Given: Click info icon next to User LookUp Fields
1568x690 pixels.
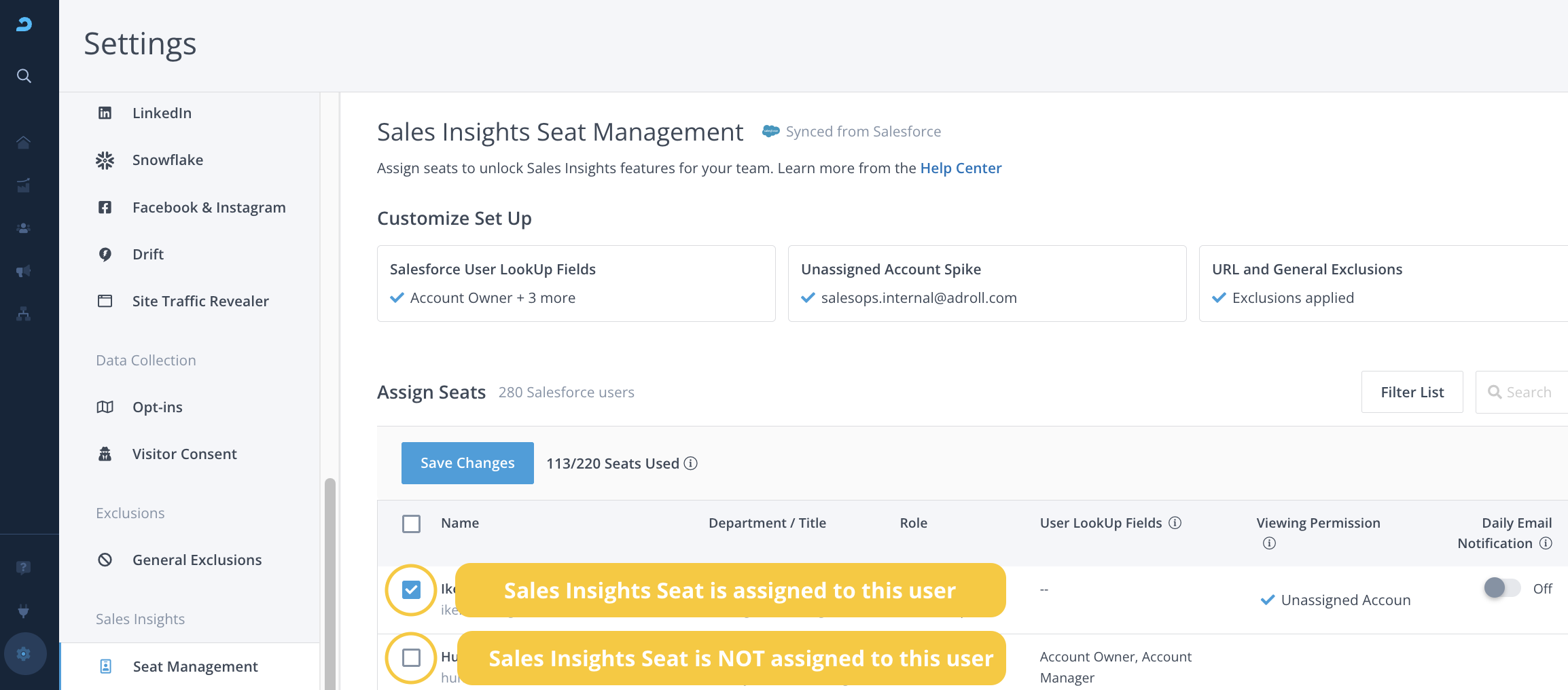Looking at the screenshot, I should [1175, 523].
